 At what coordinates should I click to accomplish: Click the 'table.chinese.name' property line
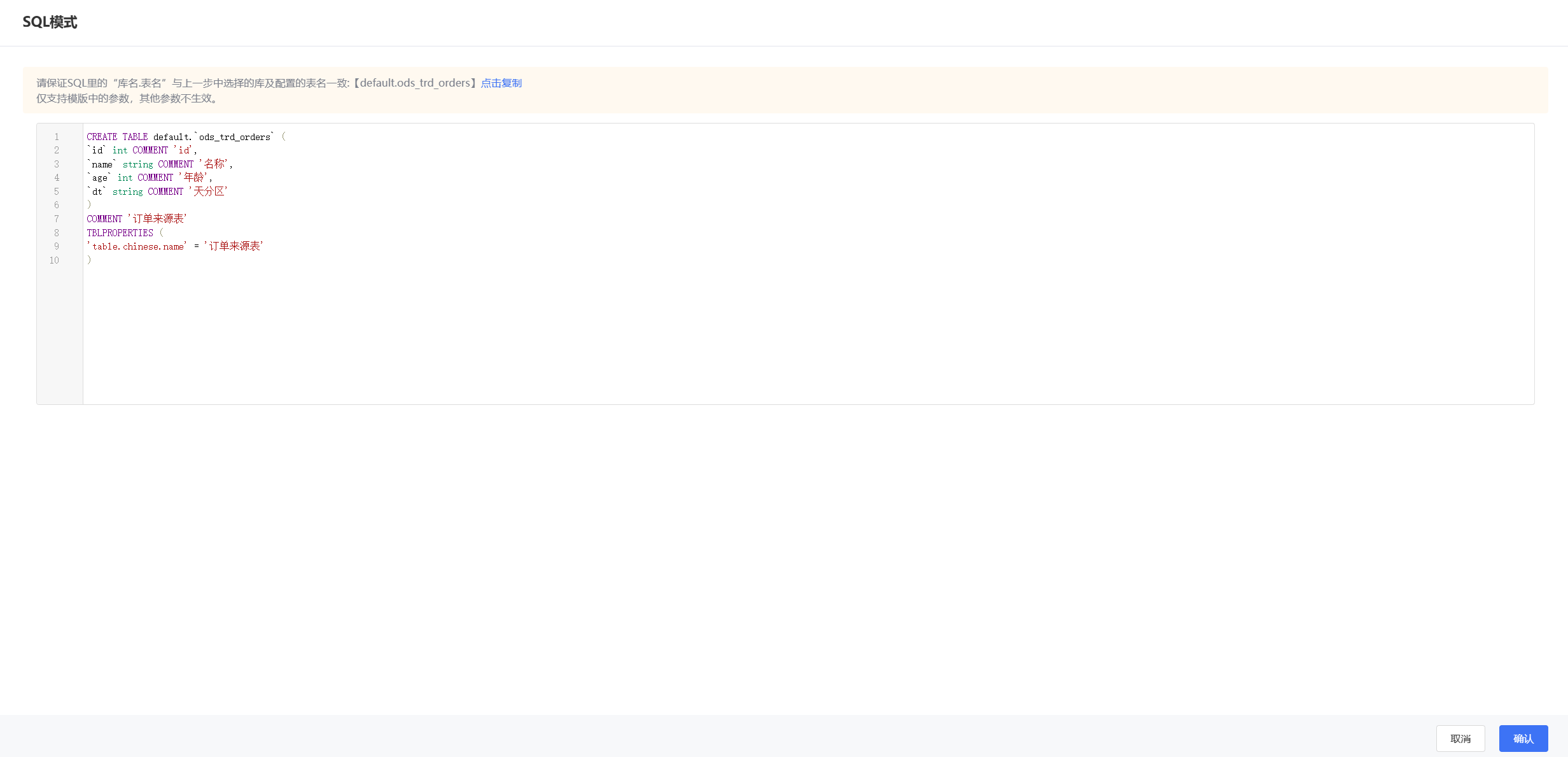pyautogui.click(x=175, y=246)
